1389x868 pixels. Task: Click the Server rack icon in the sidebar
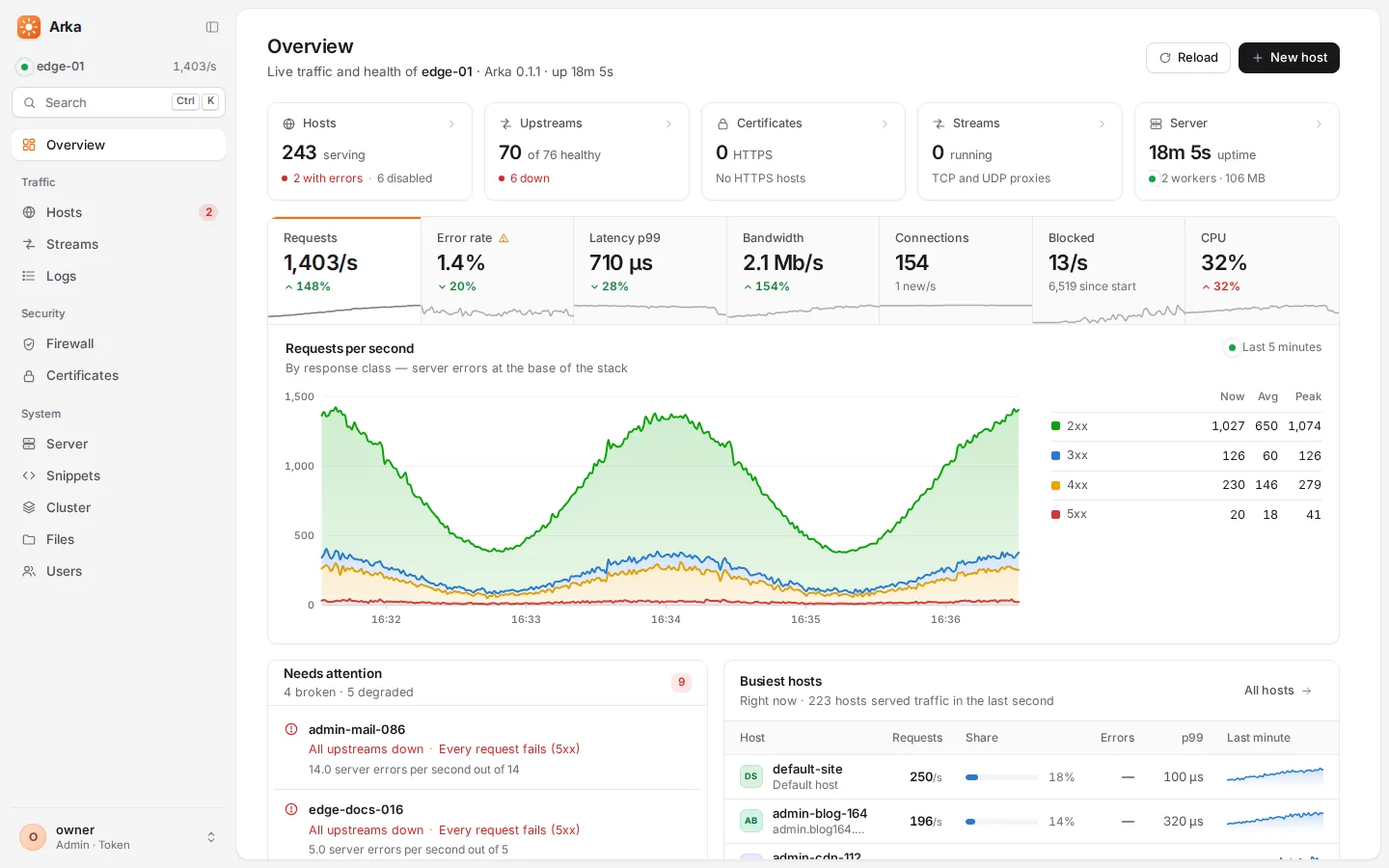[x=29, y=444]
